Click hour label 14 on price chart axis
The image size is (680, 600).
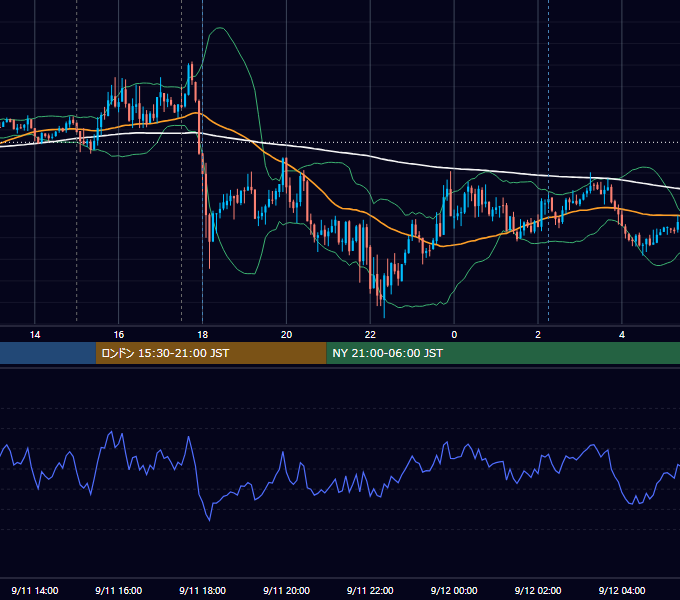tap(35, 335)
